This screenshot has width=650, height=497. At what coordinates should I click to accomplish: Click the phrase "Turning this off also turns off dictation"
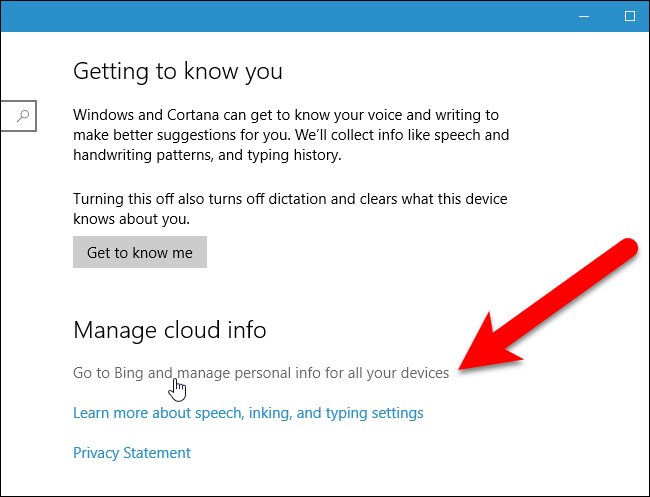click(215, 198)
